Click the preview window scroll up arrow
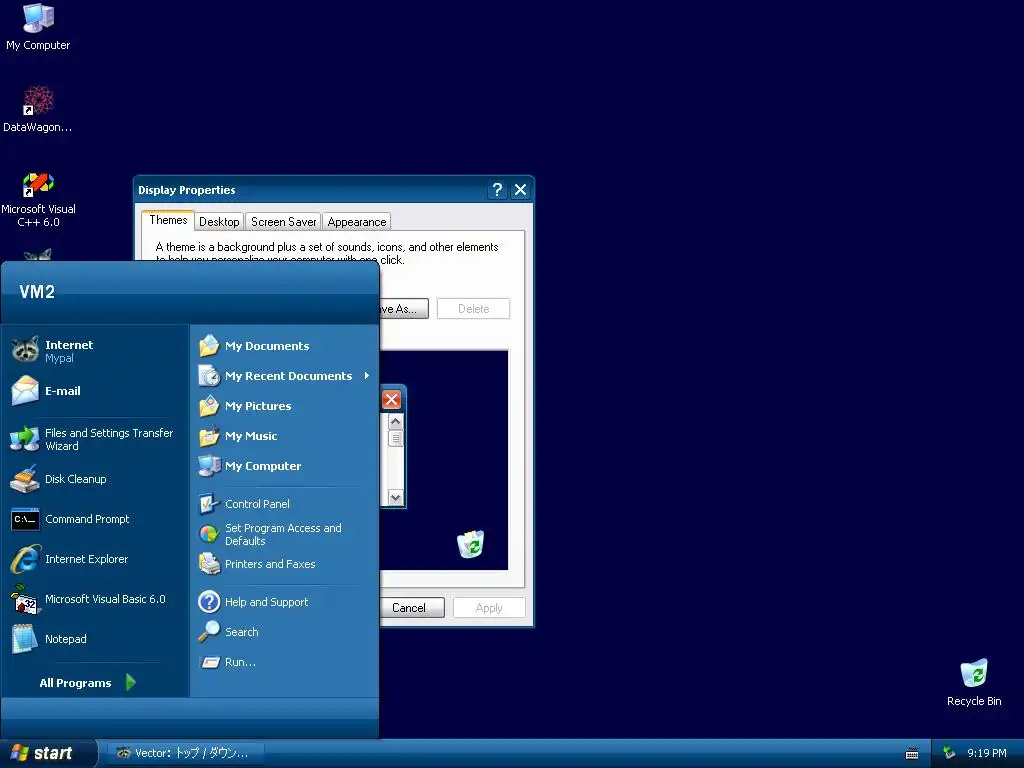The image size is (1024, 768). click(x=395, y=422)
